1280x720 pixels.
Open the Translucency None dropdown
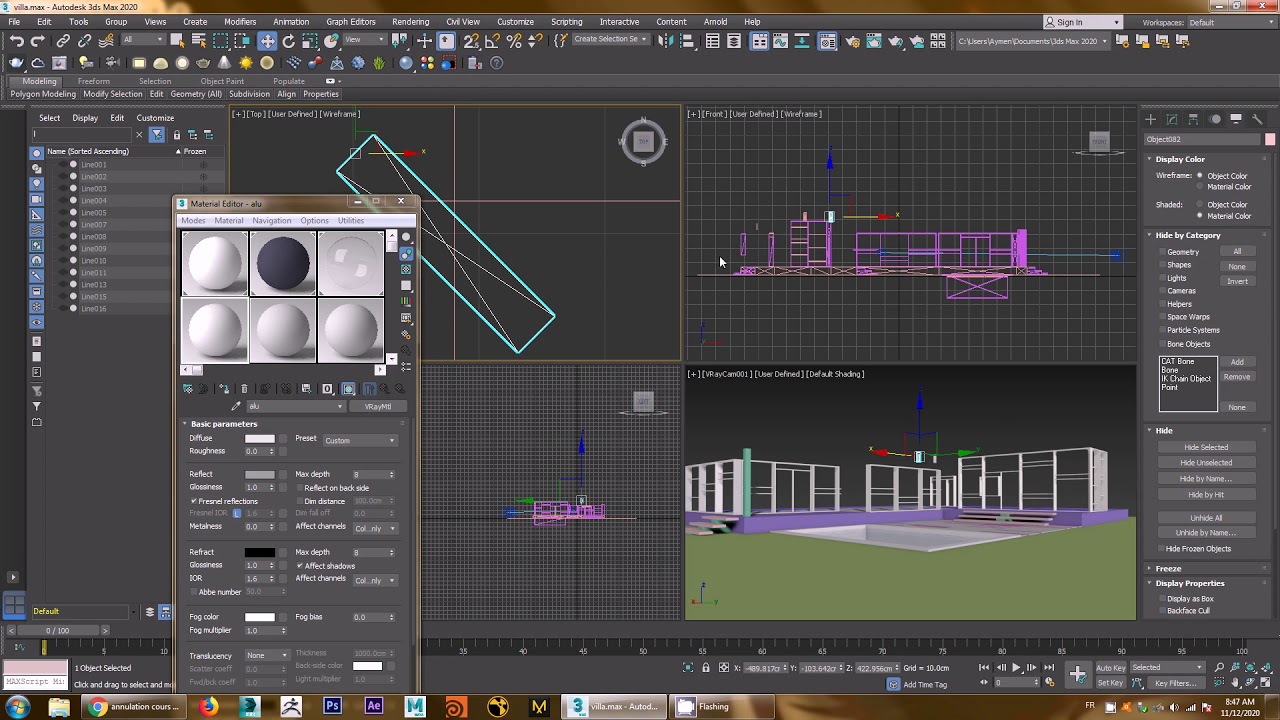pyautogui.click(x=267, y=655)
